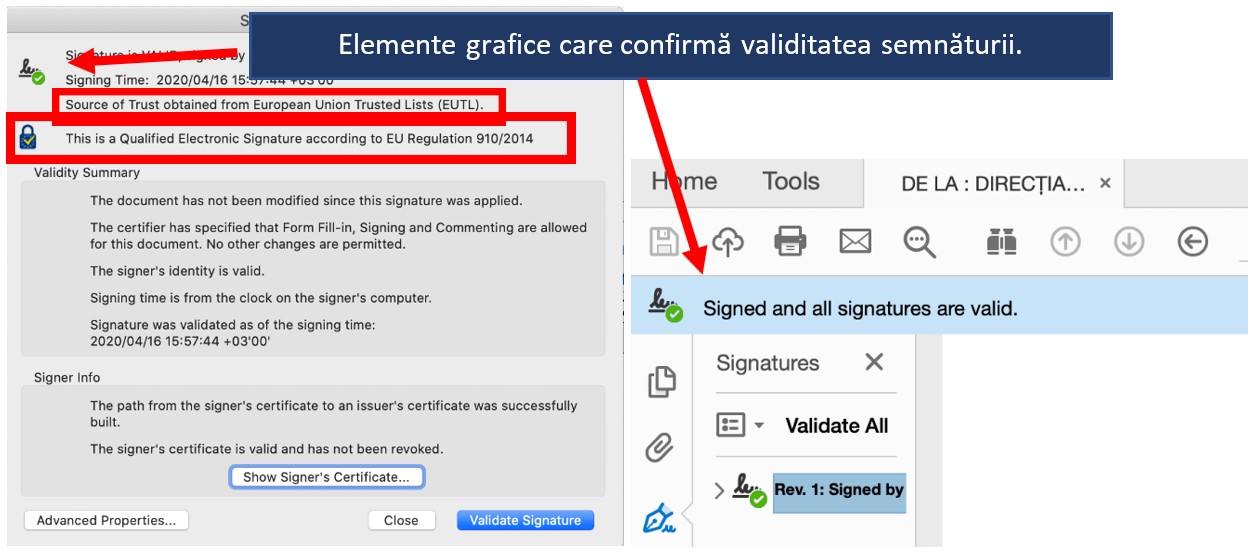Switch to the Tools tab

tap(790, 182)
